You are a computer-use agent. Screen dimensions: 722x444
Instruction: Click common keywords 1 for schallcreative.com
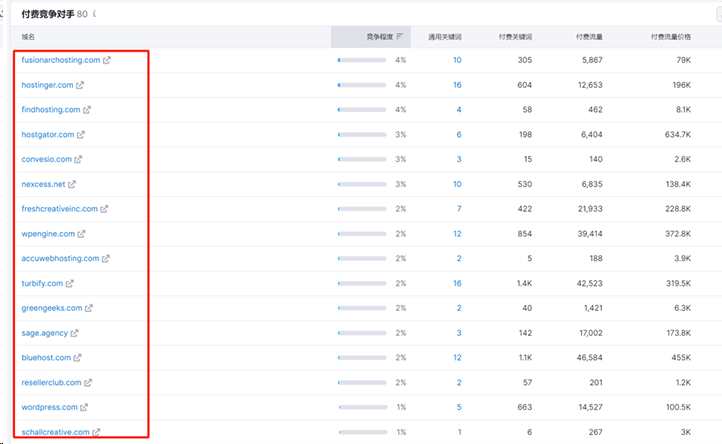(460, 432)
